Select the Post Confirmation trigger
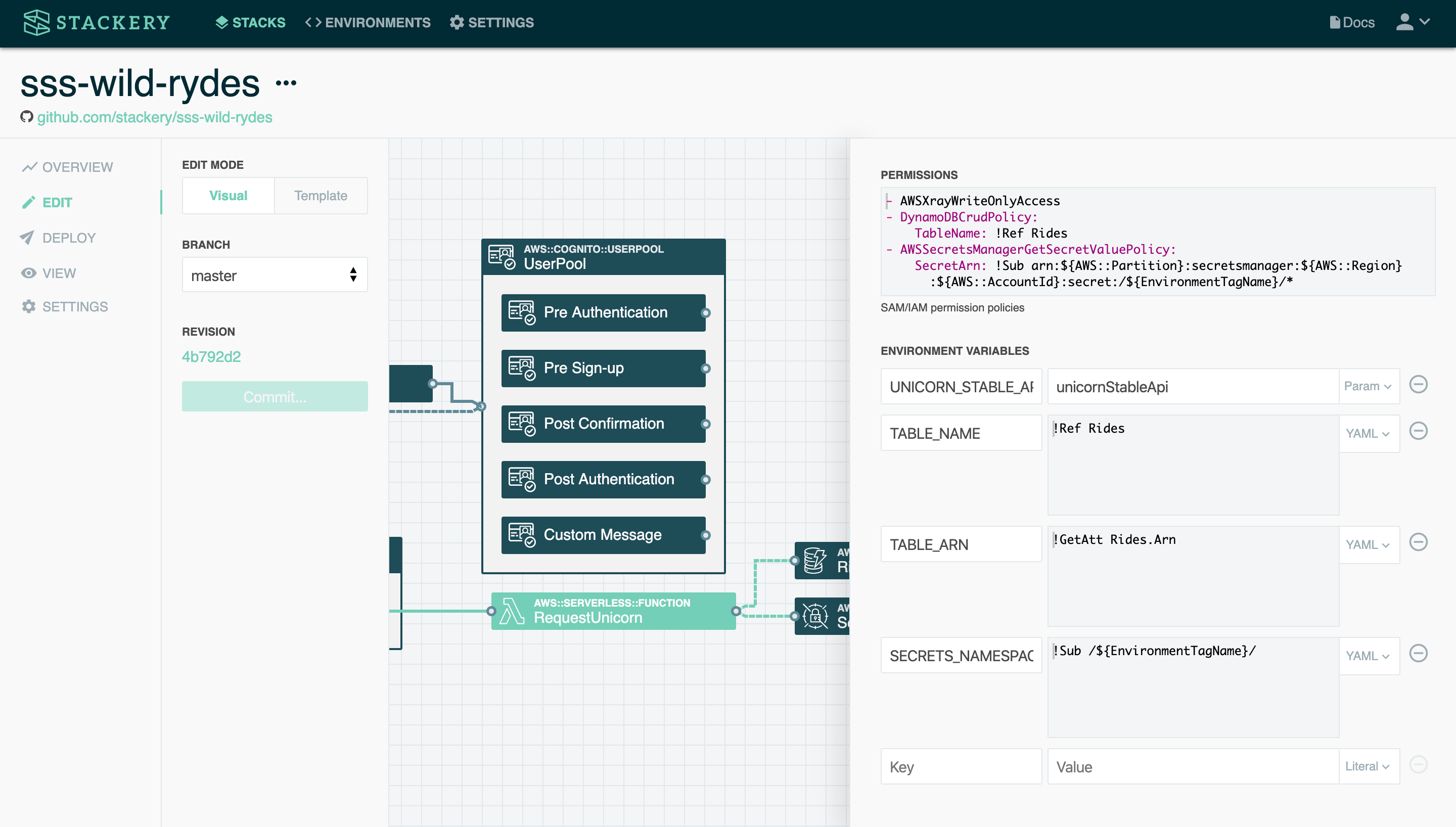The image size is (1456, 827). [603, 424]
